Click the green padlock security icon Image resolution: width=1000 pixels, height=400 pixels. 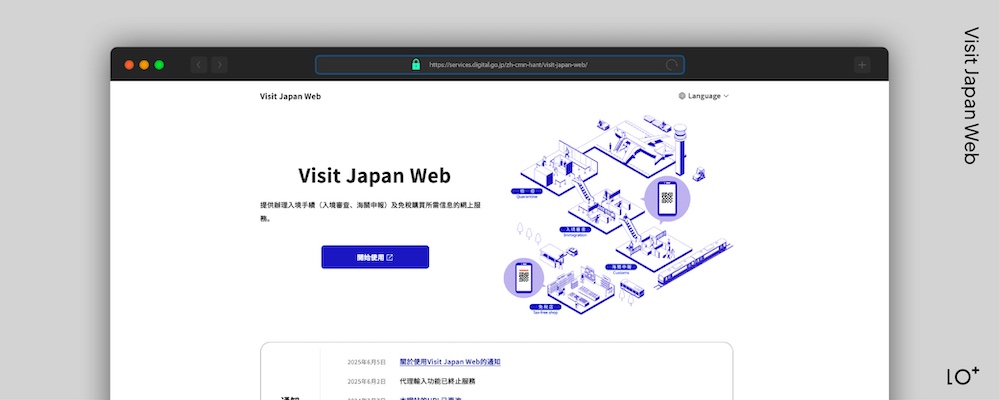tap(416, 64)
